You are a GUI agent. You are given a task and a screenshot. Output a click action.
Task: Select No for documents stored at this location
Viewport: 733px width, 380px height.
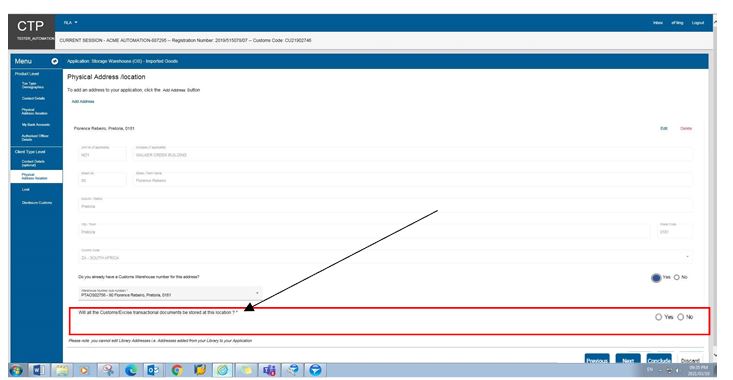(x=681, y=317)
